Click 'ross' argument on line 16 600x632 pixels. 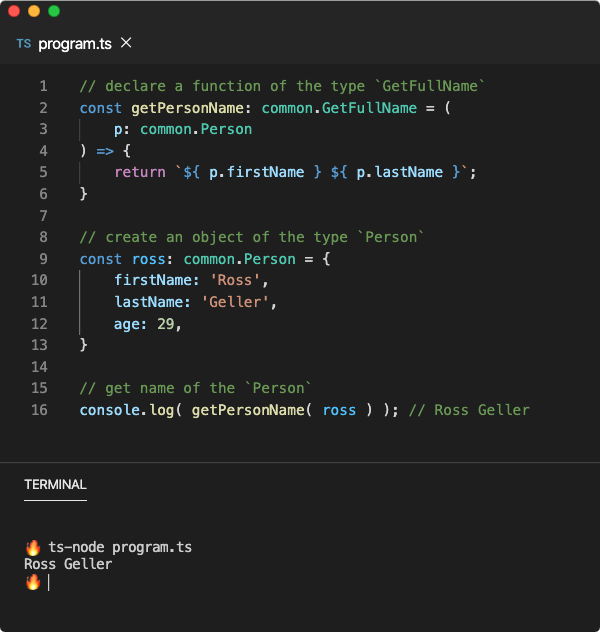point(339,410)
